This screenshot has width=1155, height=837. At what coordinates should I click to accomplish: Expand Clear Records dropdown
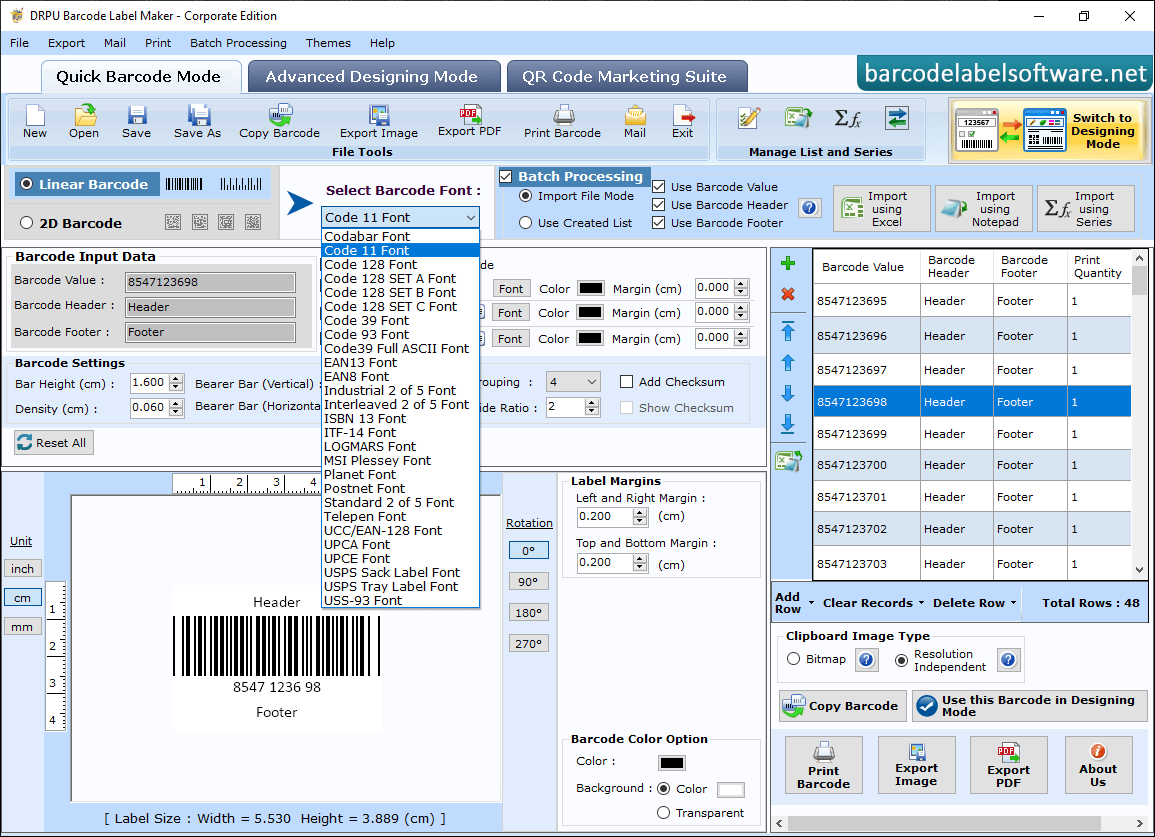tap(921, 603)
